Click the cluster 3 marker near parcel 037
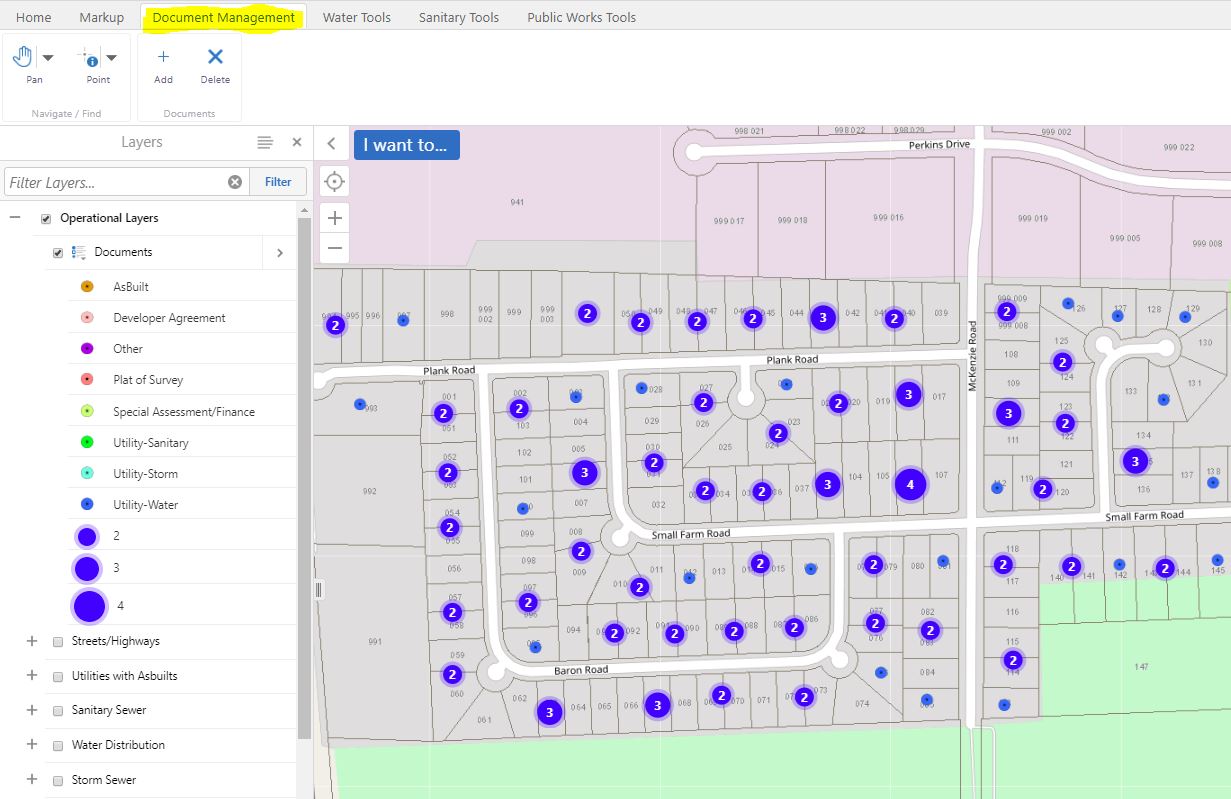The height and width of the screenshot is (799, 1231). click(x=826, y=484)
